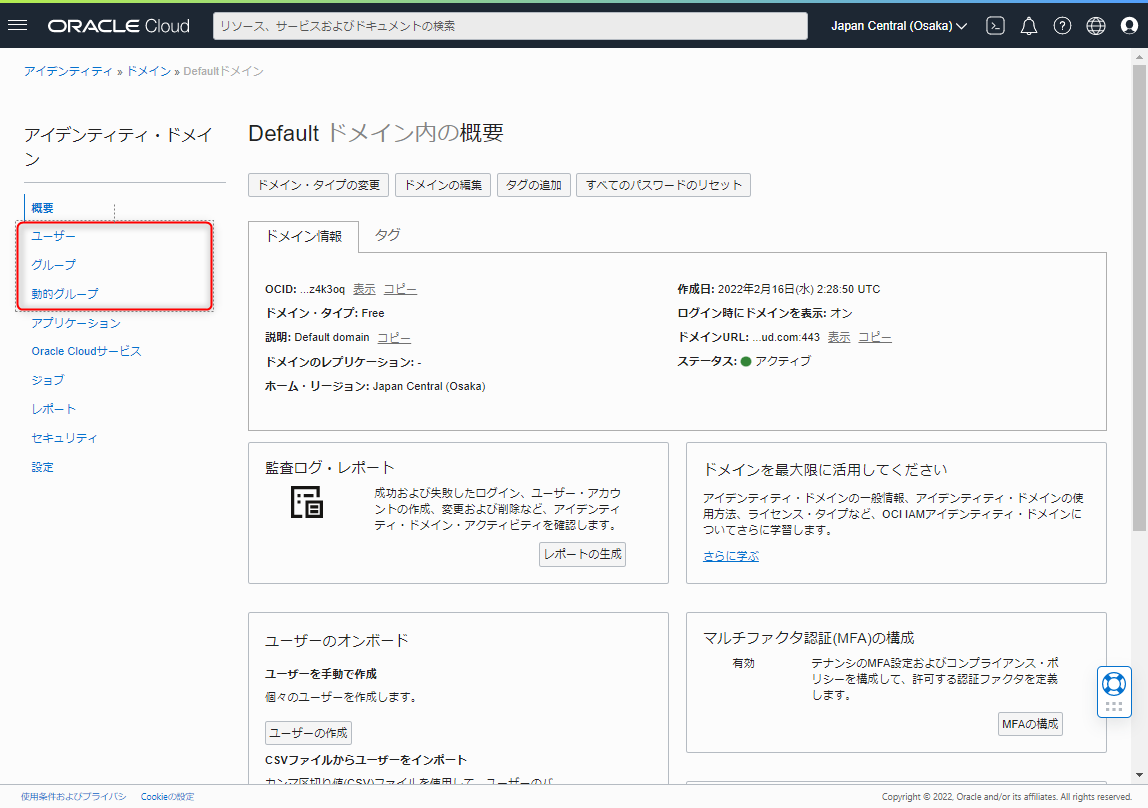Click the Oracle Cloud logo
The width and height of the screenshot is (1148, 808).
point(119,26)
